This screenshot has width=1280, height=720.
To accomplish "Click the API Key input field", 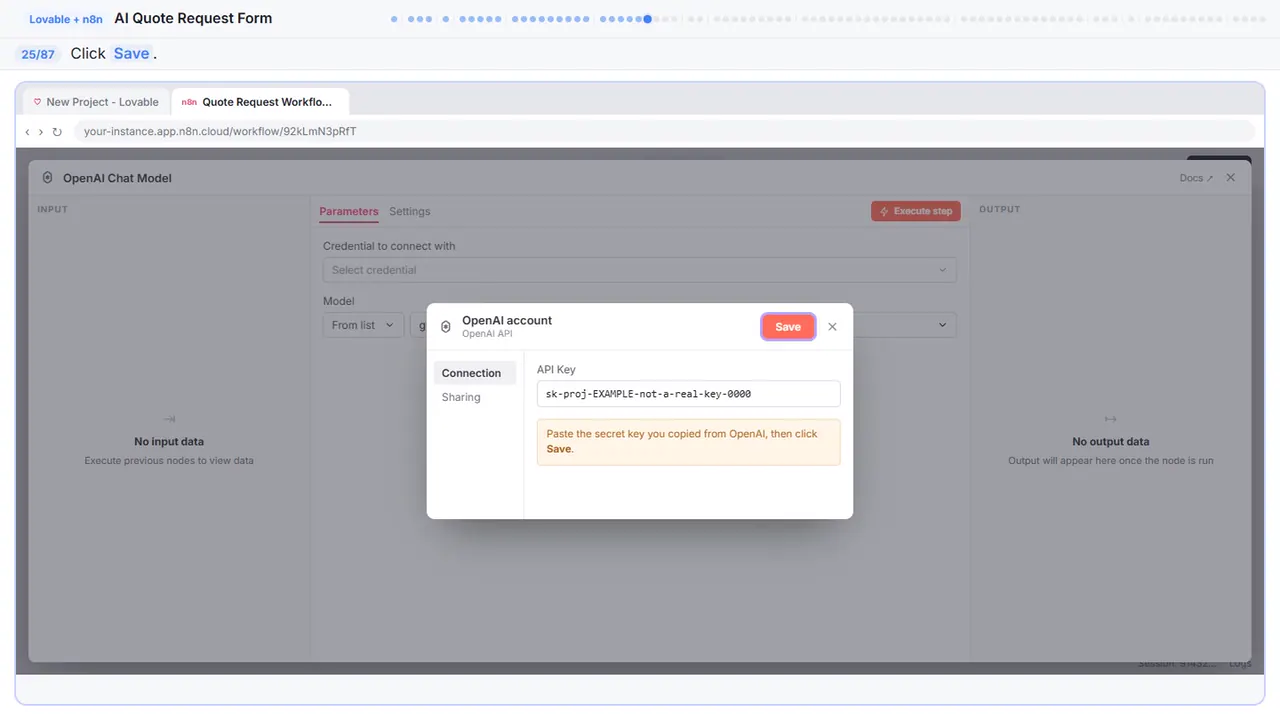I will [x=688, y=394].
